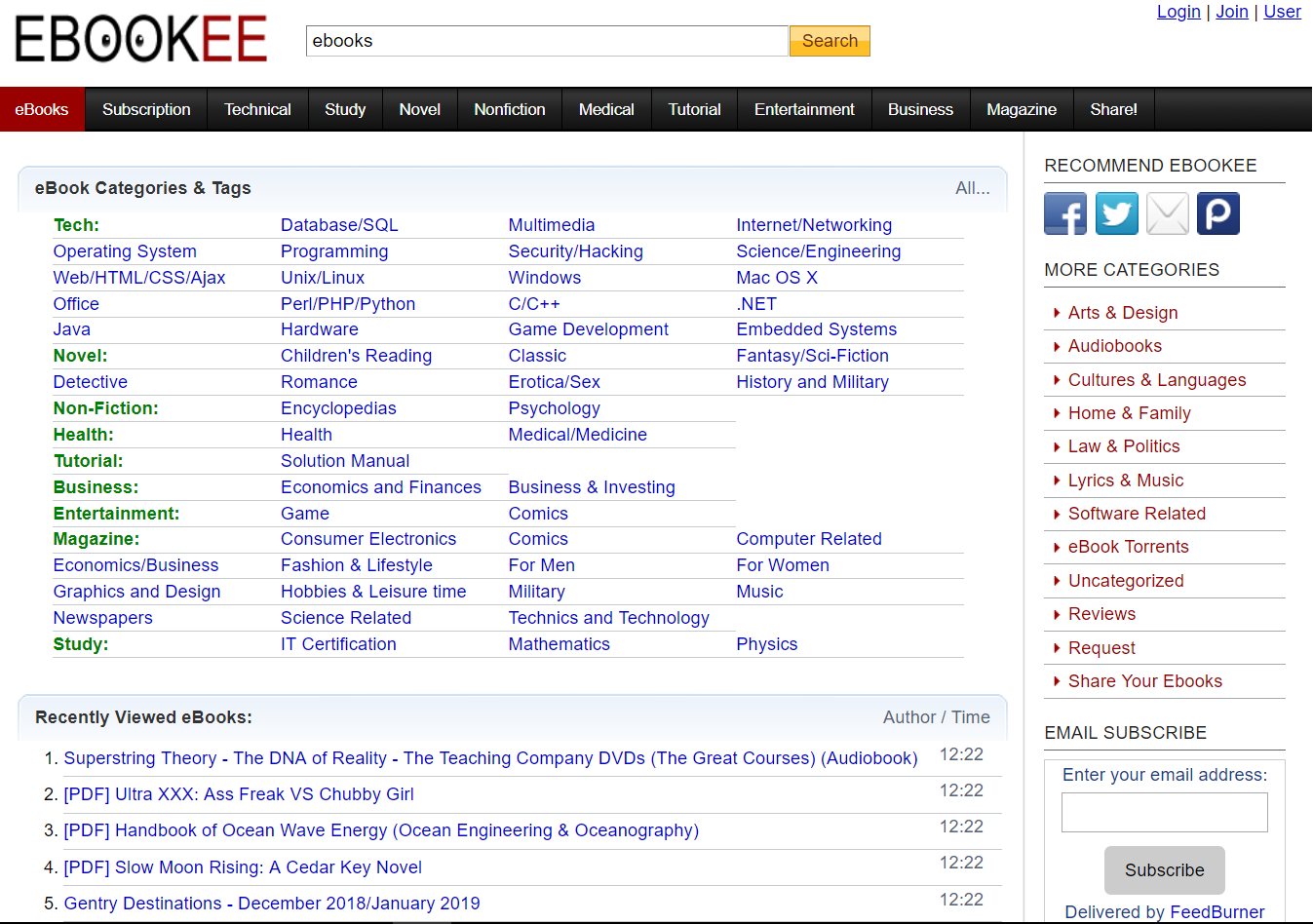Screen dimensions: 1313x924
Task: Open the Login link
Action: coord(1178,12)
